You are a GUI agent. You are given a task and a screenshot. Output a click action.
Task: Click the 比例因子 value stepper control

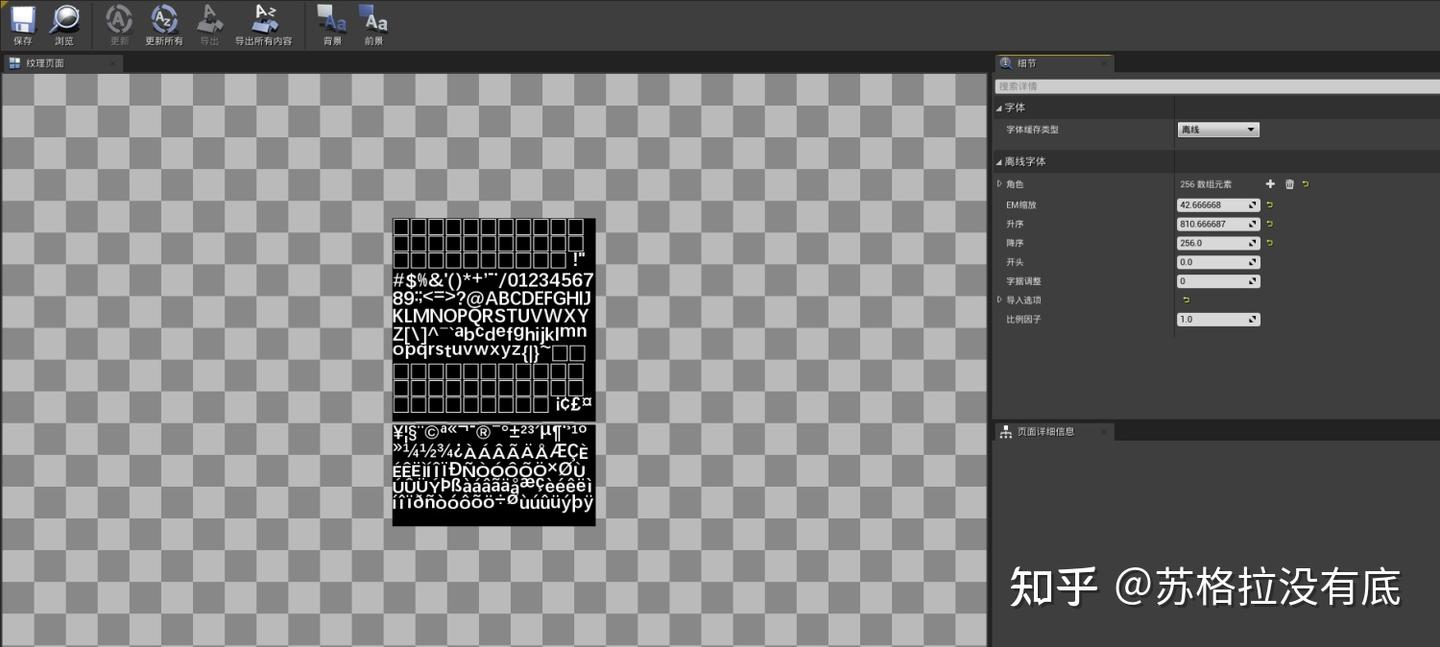[1252, 318]
